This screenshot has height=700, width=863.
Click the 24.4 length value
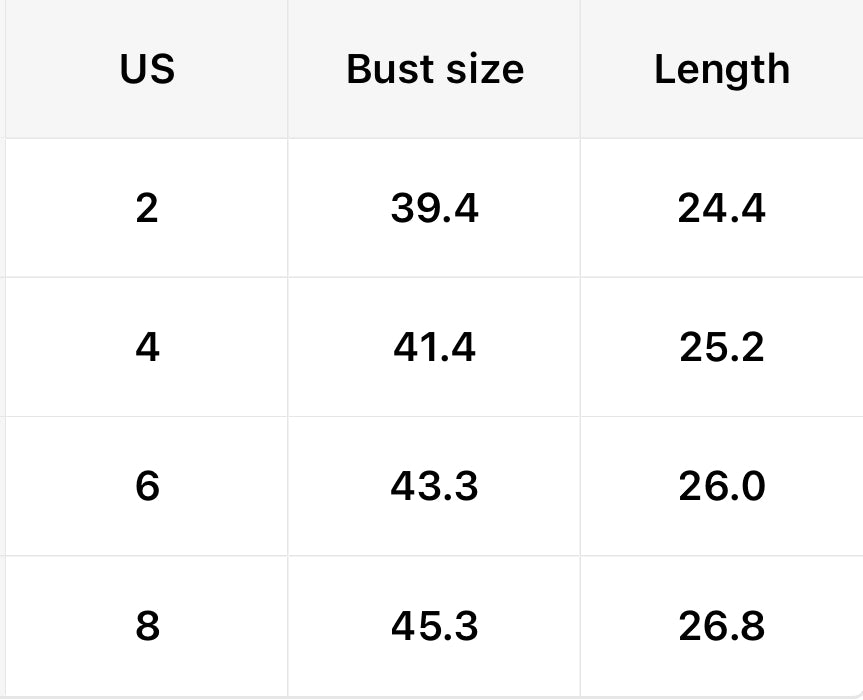[x=722, y=208]
